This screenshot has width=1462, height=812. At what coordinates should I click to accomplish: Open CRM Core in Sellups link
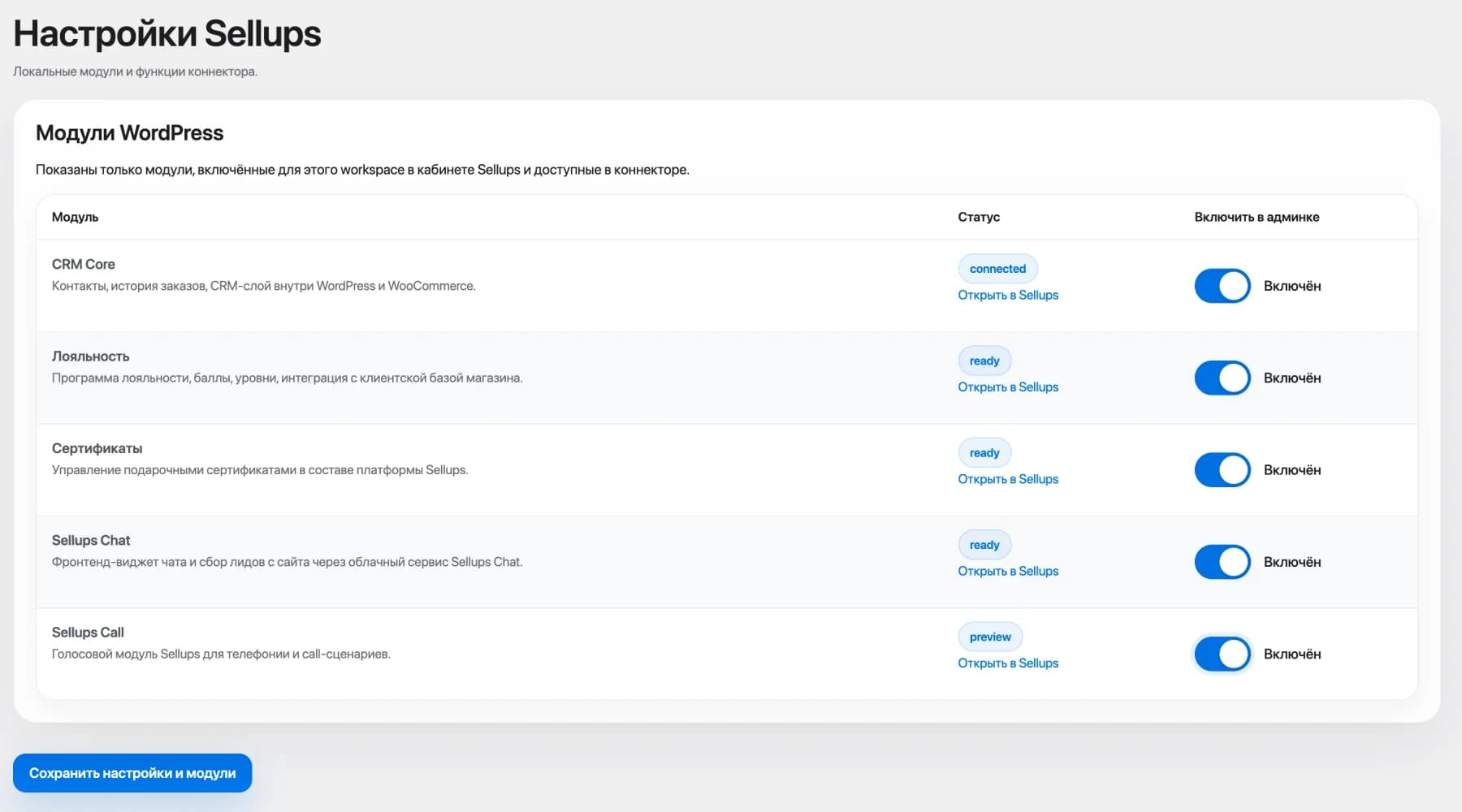pyautogui.click(x=1008, y=295)
